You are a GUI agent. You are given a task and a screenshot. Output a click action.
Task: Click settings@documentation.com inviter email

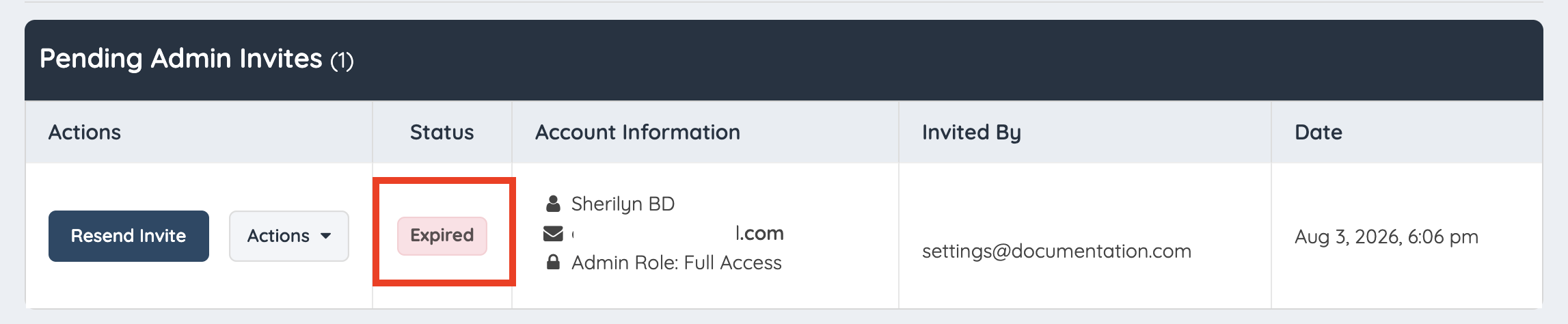[1057, 251]
